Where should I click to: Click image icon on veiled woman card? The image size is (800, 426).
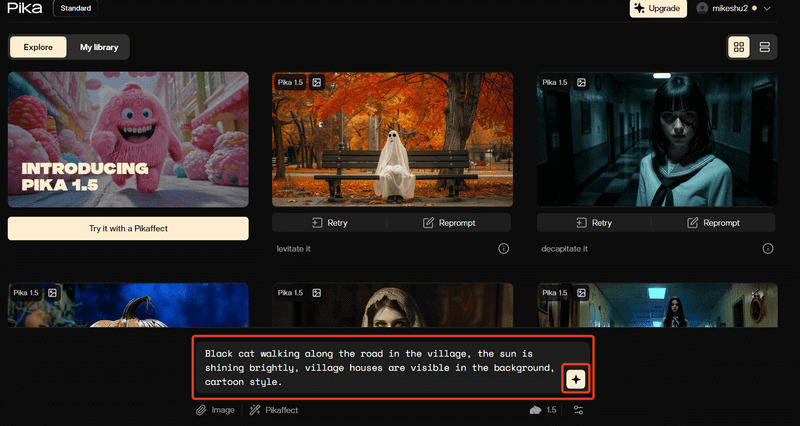[317, 293]
